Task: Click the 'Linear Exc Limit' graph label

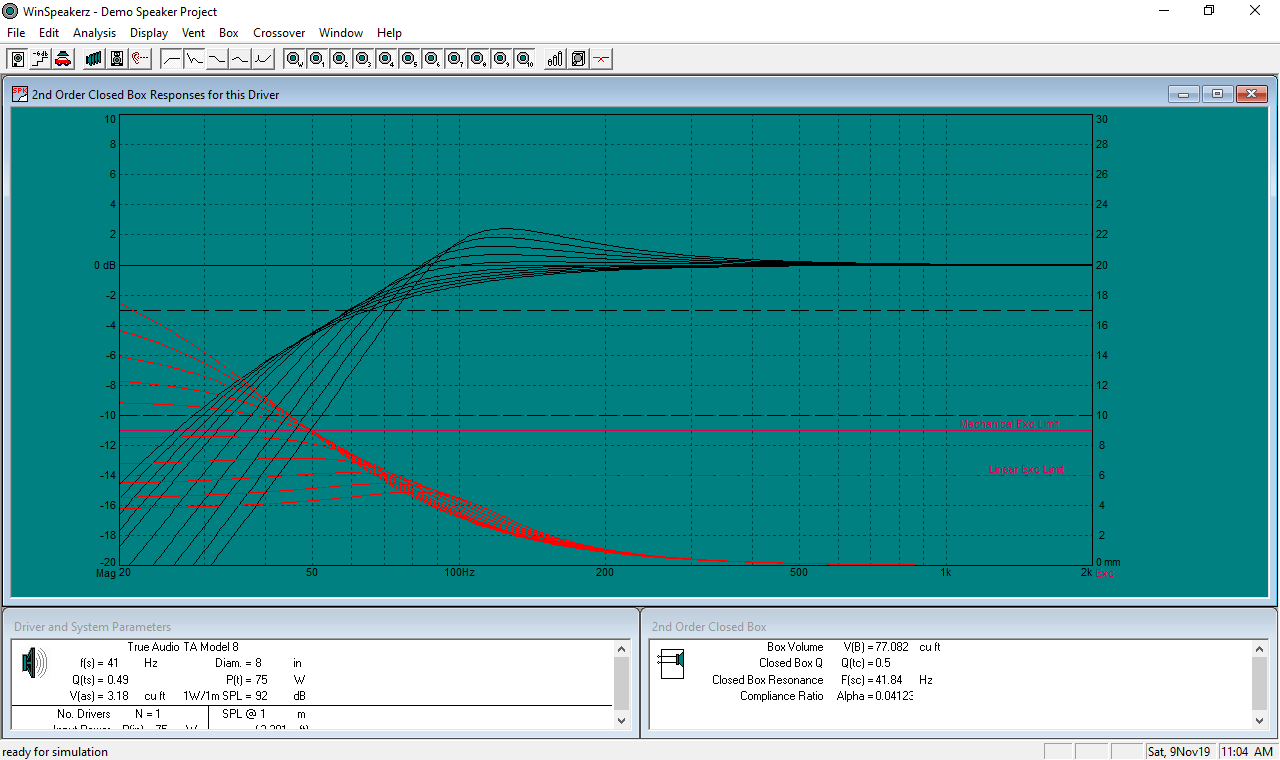Action: (x=1026, y=469)
